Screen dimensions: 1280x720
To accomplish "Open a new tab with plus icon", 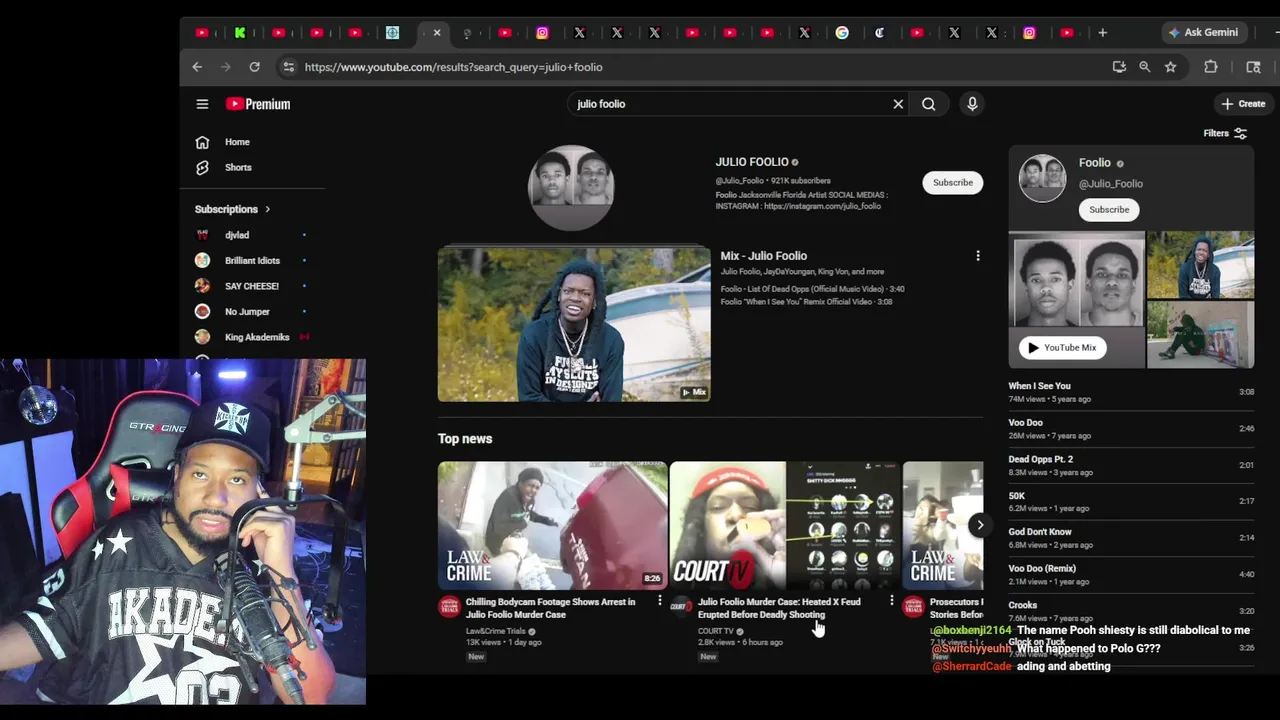I will pyautogui.click(x=1102, y=33).
